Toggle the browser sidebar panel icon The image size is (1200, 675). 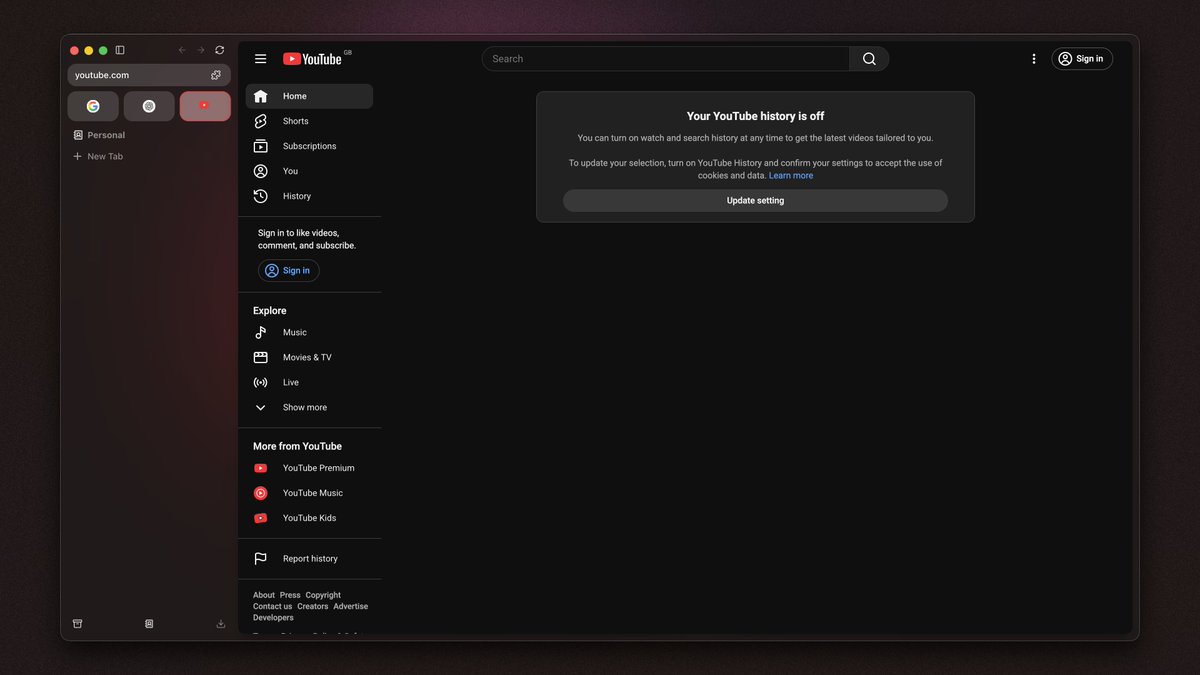(120, 50)
